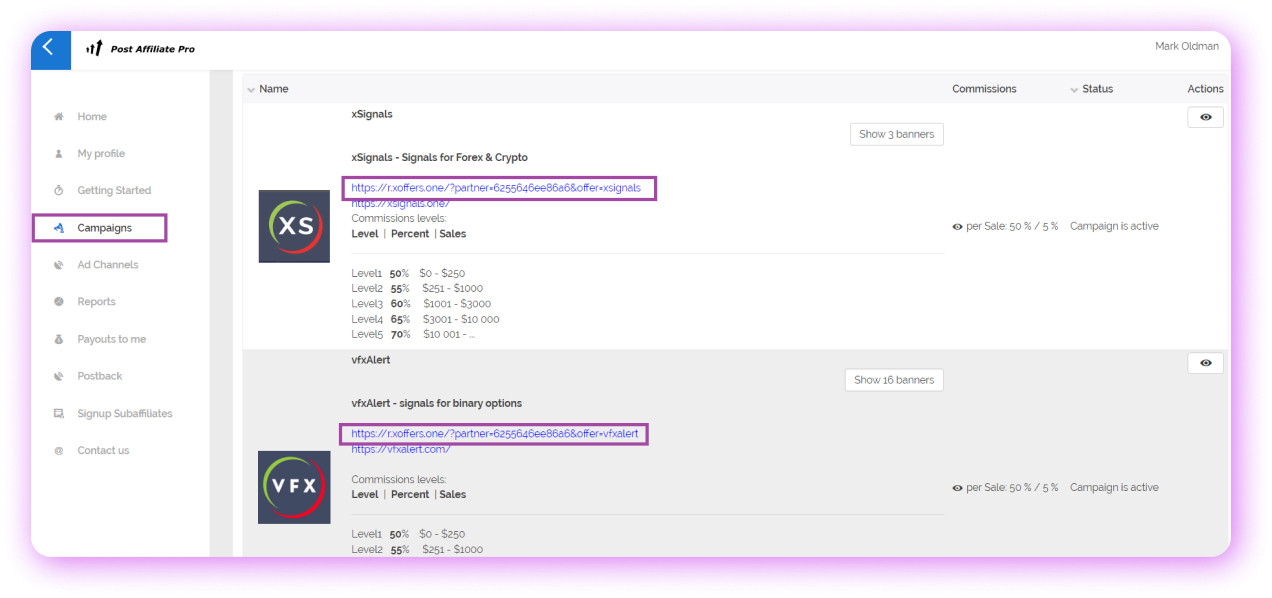This screenshot has width=1272, height=598.
Task: Go to Getting Started page
Action: (x=114, y=191)
